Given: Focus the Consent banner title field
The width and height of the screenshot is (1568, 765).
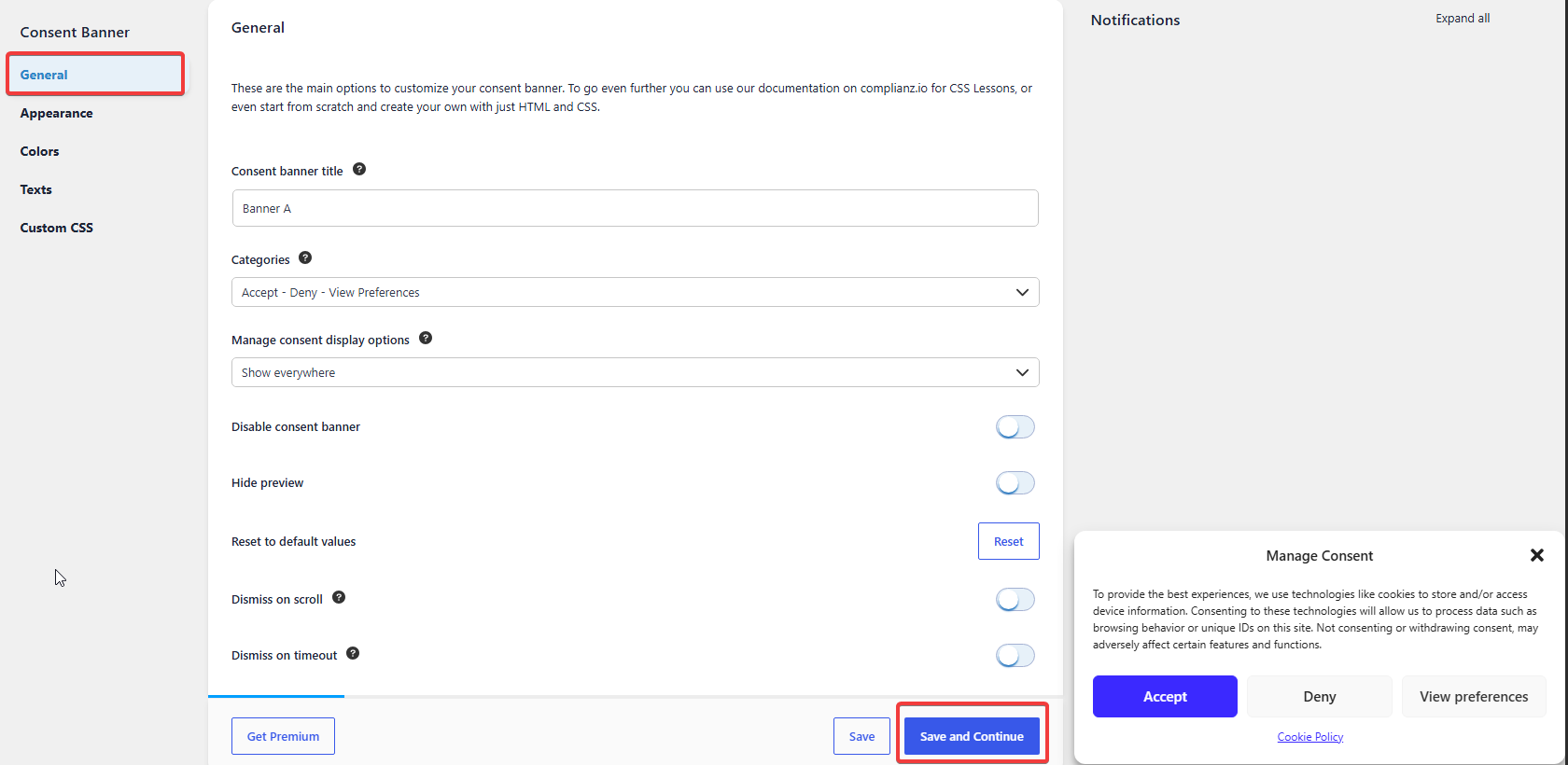Looking at the screenshot, I should point(636,208).
